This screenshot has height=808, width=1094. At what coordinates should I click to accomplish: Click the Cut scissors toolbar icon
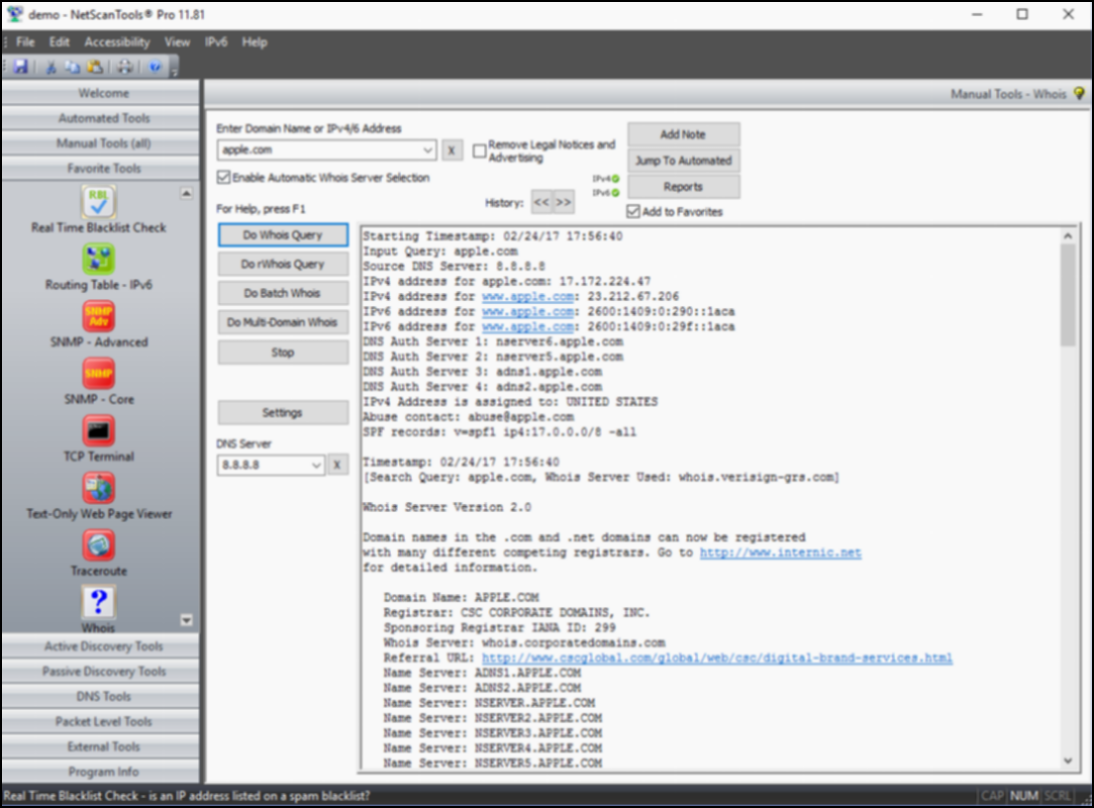point(51,67)
